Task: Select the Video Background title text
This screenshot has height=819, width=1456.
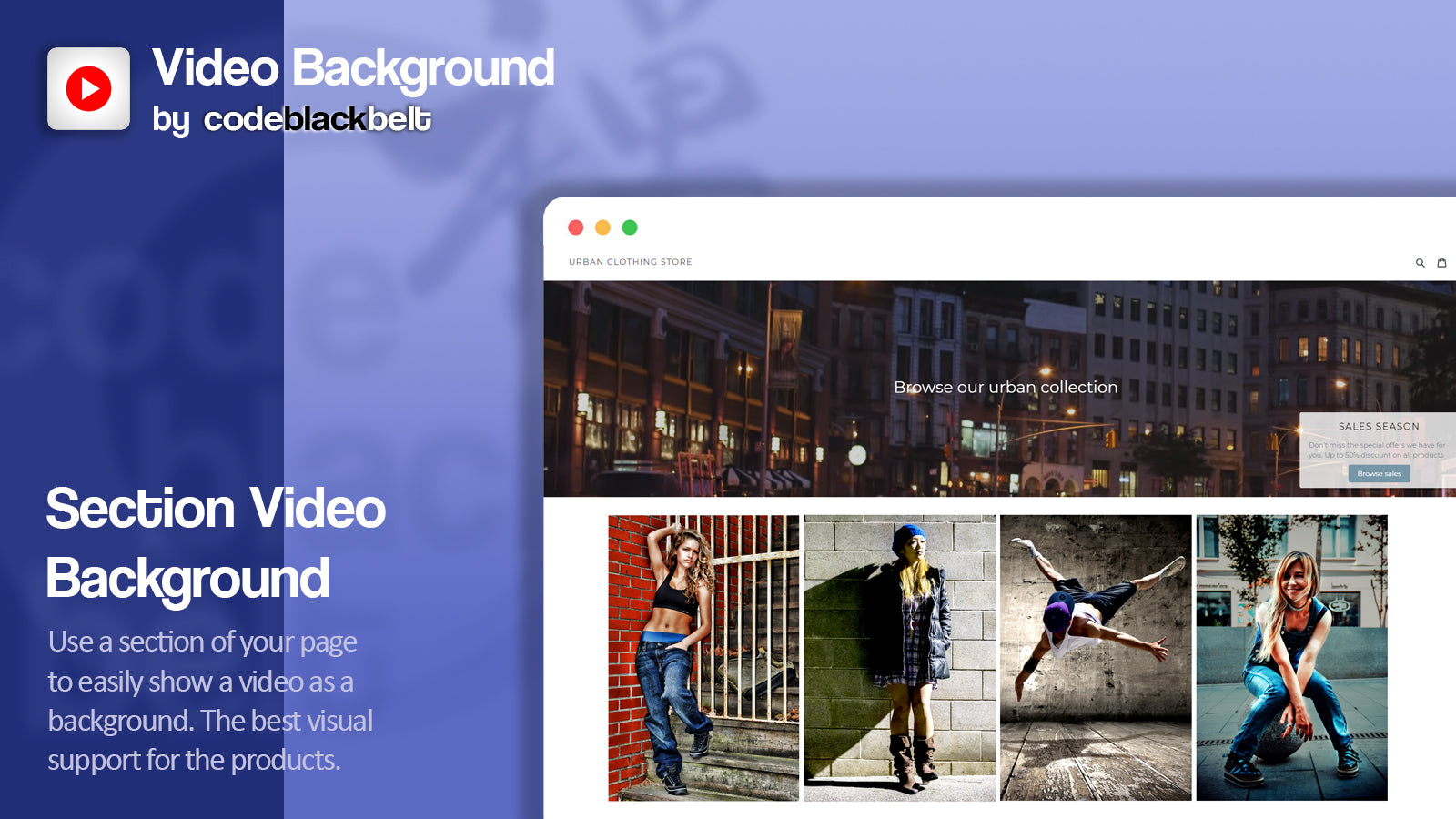Action: pos(353,66)
